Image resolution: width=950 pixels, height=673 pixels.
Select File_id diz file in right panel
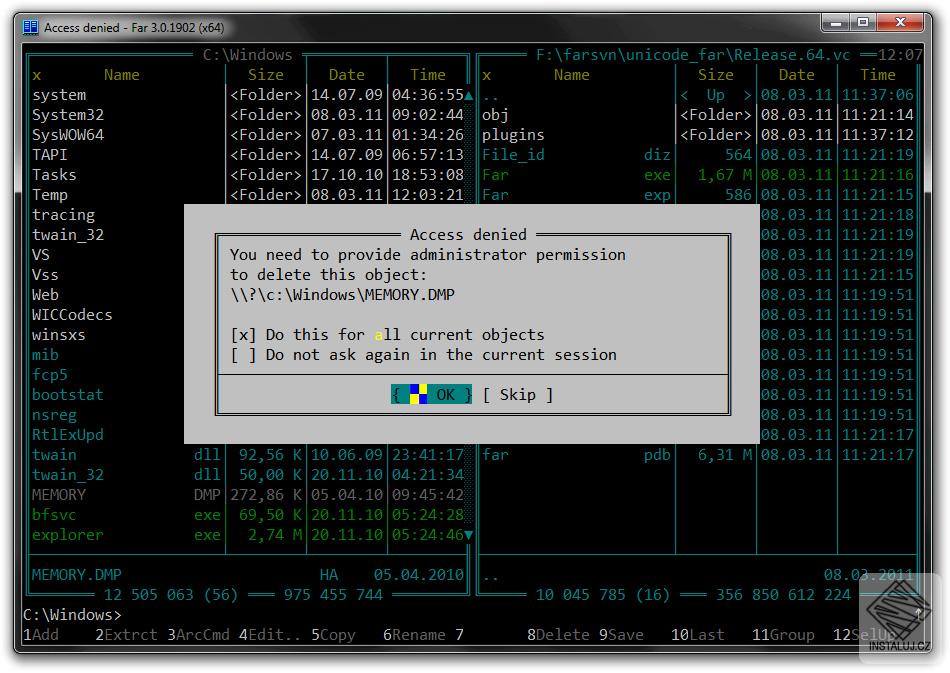pyautogui.click(x=697, y=155)
